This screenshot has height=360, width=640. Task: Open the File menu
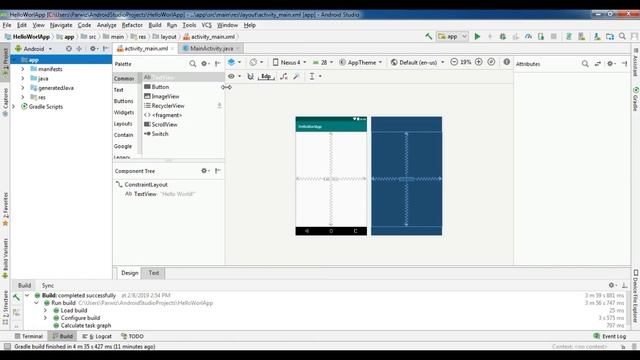[x=7, y=25]
